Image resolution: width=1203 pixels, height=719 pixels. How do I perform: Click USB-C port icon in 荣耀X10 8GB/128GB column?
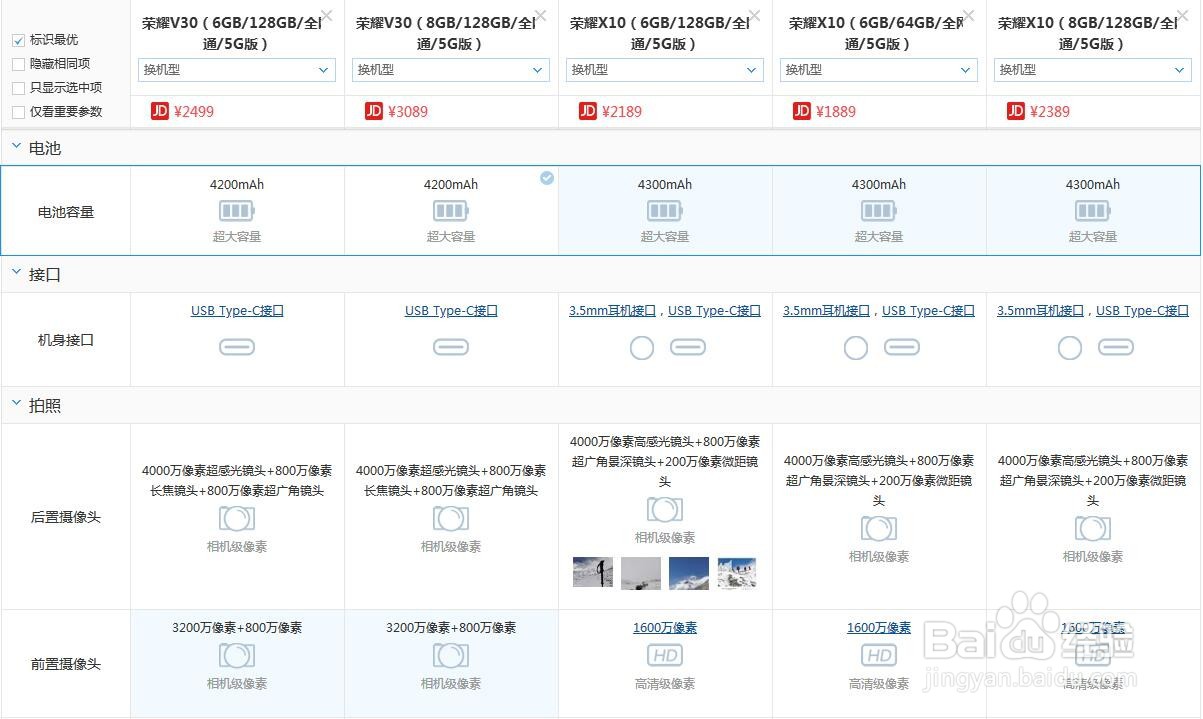[x=1116, y=347]
